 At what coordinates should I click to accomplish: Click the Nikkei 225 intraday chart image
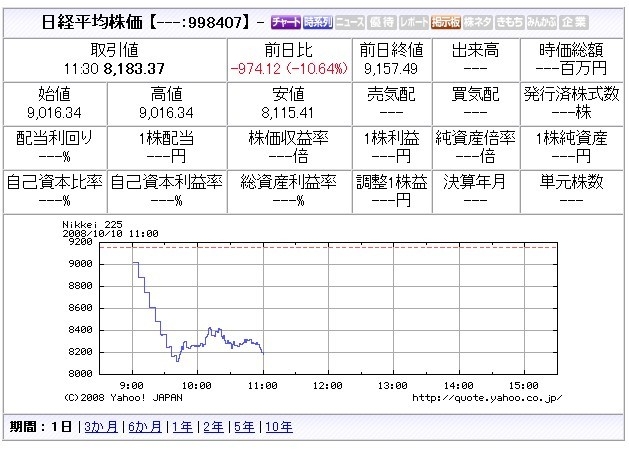313,311
